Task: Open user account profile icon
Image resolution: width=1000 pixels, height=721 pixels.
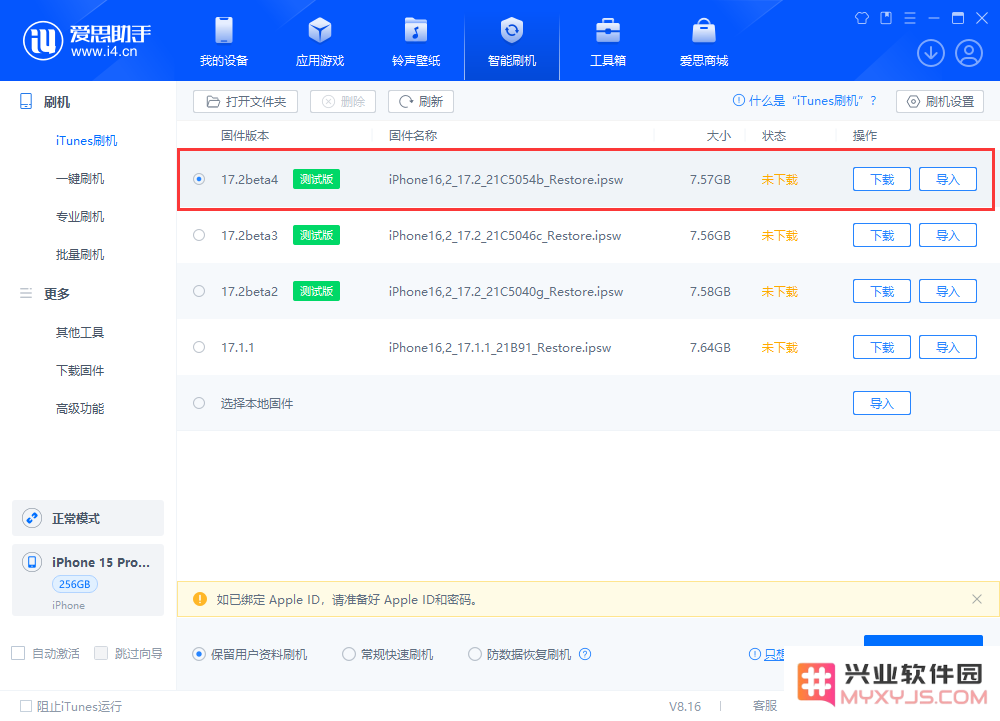Action: pyautogui.click(x=969, y=53)
